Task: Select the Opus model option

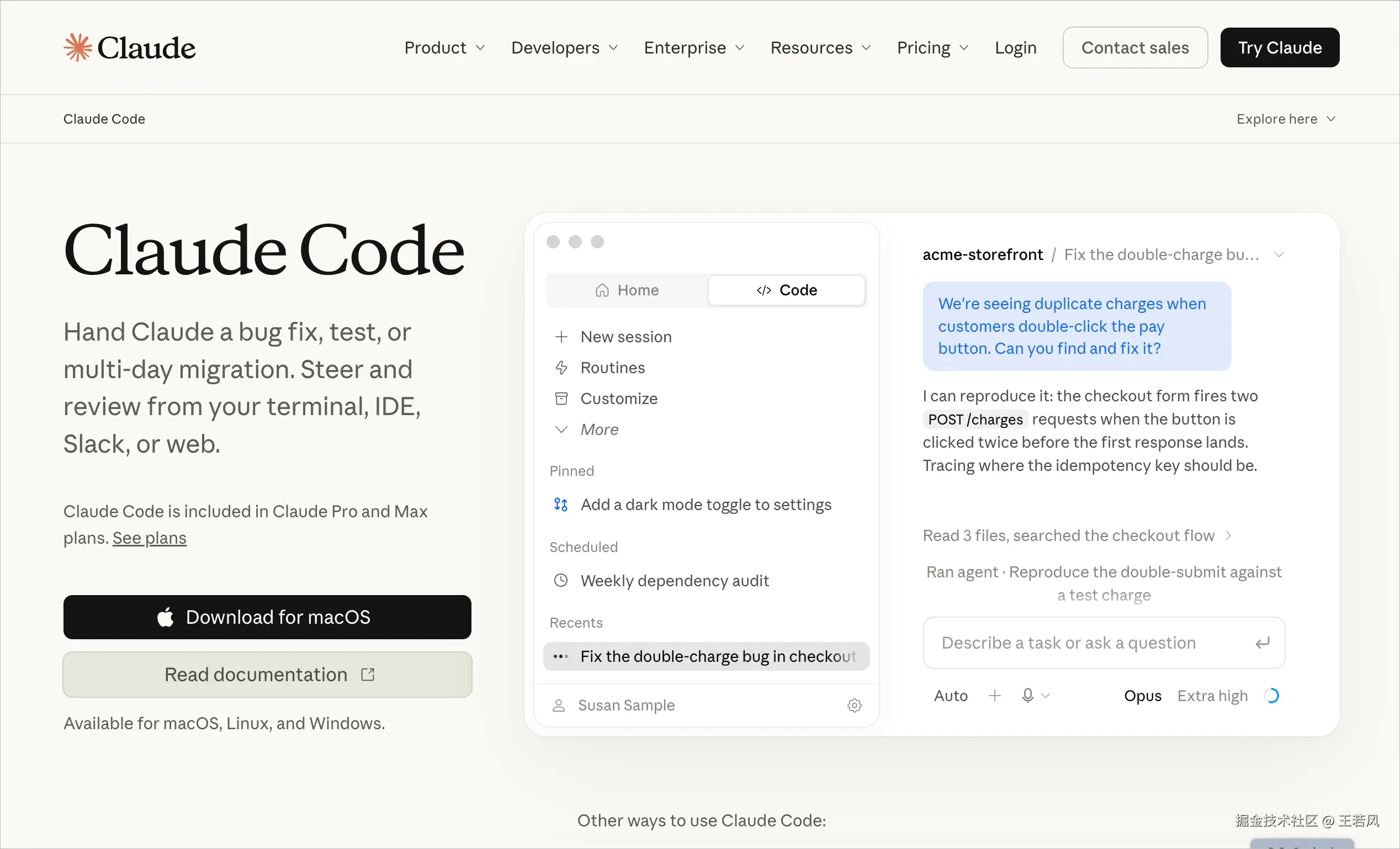Action: [1143, 696]
